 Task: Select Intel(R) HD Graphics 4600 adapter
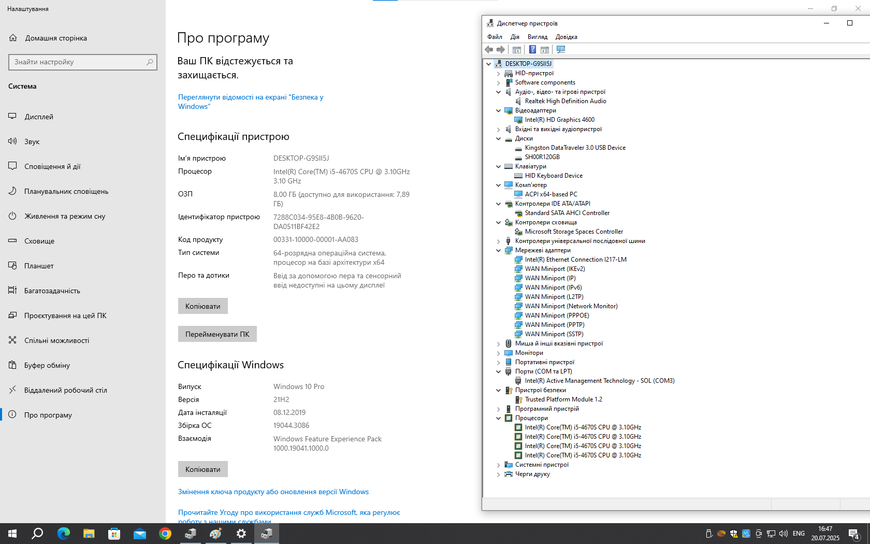[559, 119]
